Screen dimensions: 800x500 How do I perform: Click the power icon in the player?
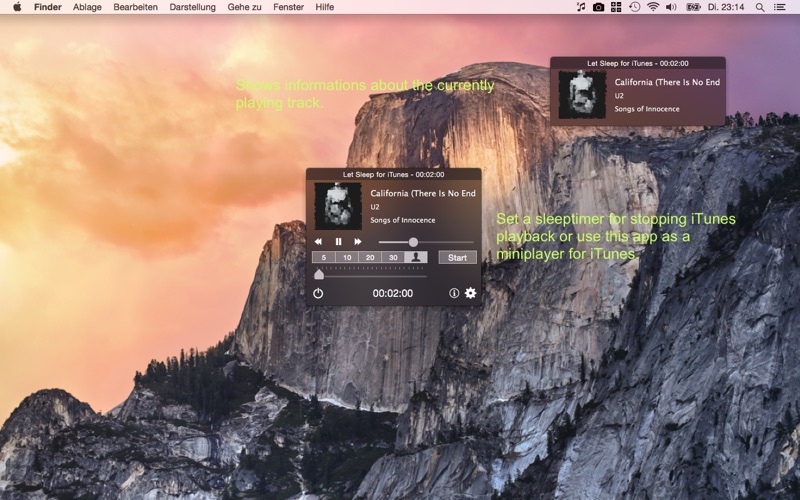(x=318, y=293)
